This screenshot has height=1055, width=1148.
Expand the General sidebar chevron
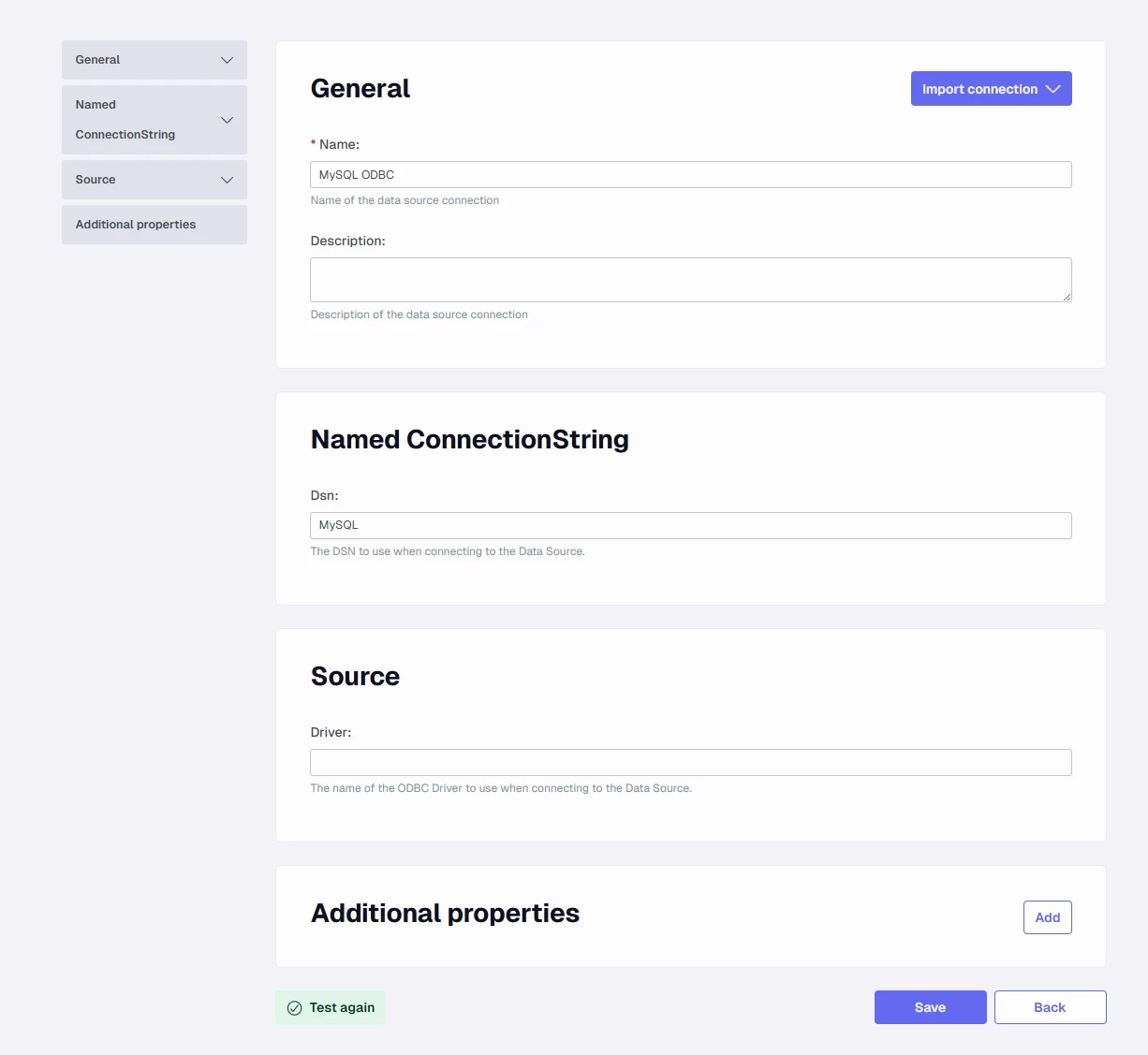click(x=227, y=60)
